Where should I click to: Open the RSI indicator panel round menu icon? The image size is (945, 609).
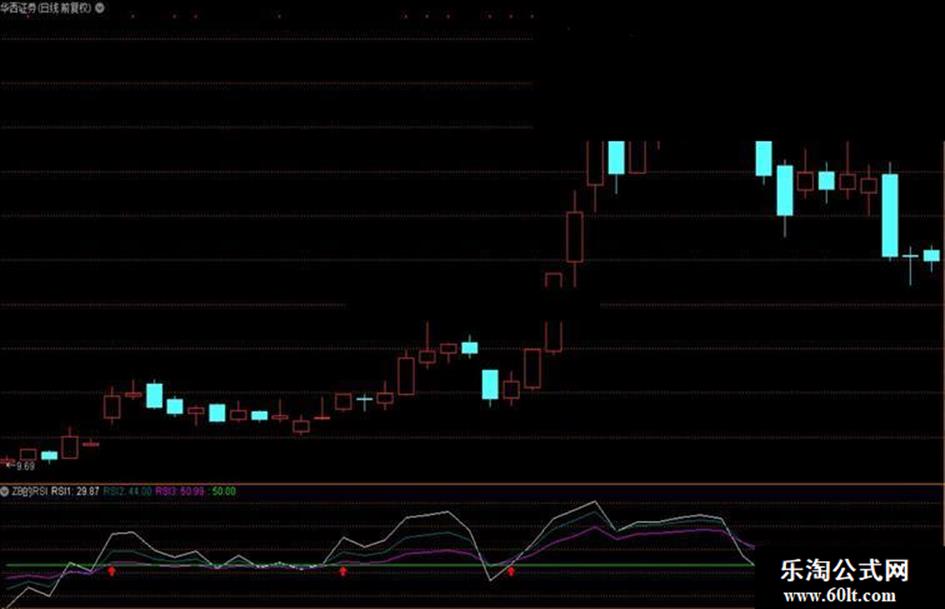pos(5,491)
